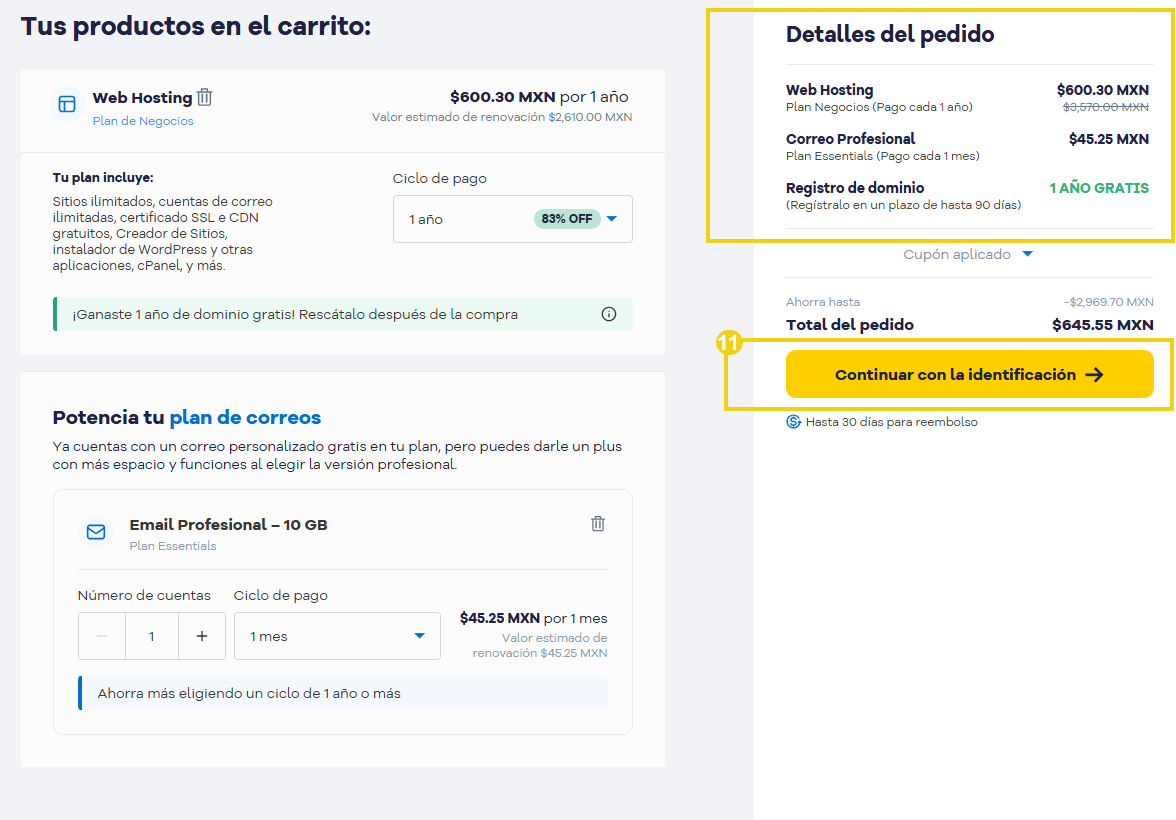This screenshot has height=820, width=1176.
Task: Click 'Ahorra hasta' label
Action: 823,302
